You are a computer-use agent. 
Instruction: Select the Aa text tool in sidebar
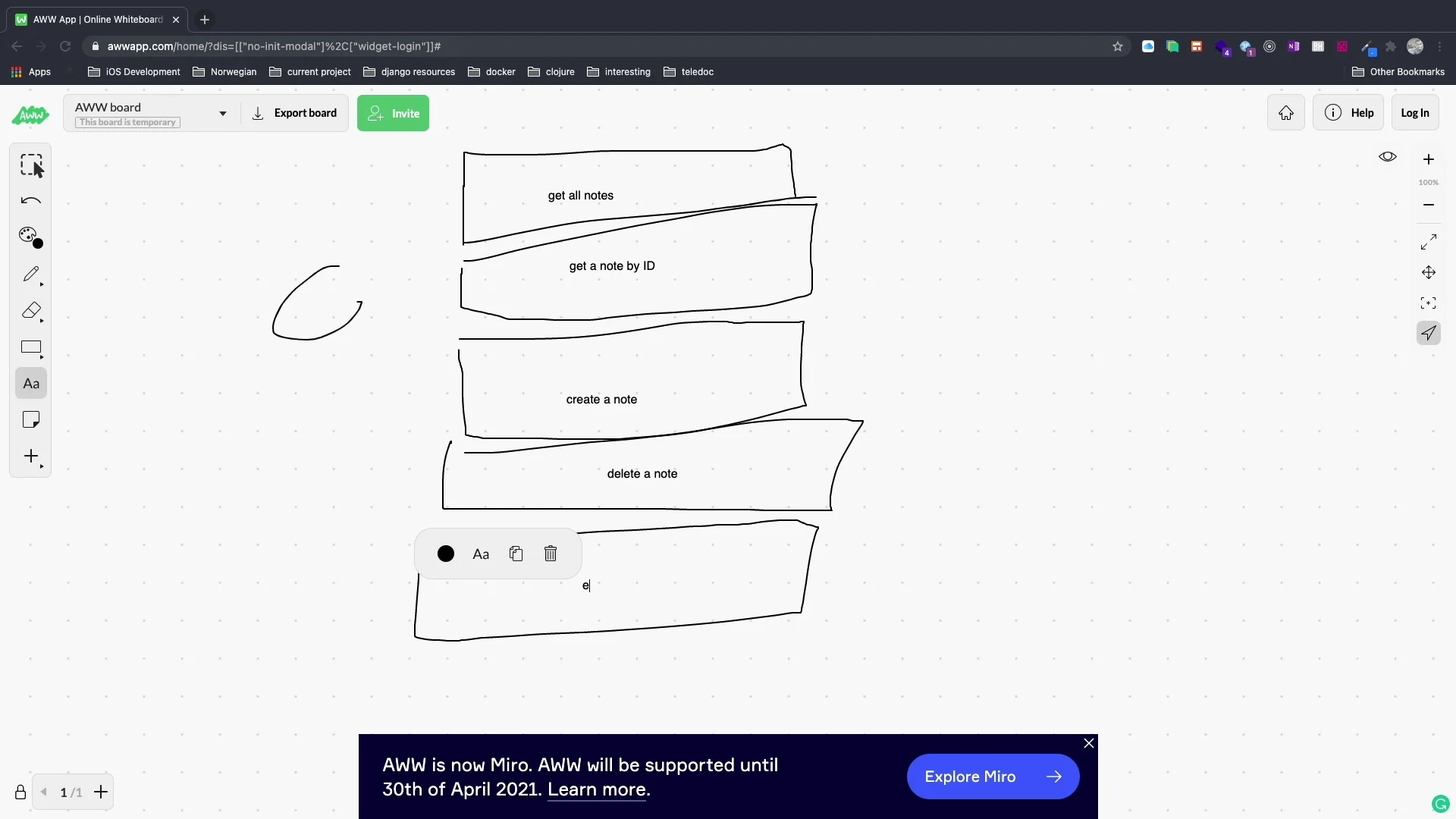tap(31, 384)
